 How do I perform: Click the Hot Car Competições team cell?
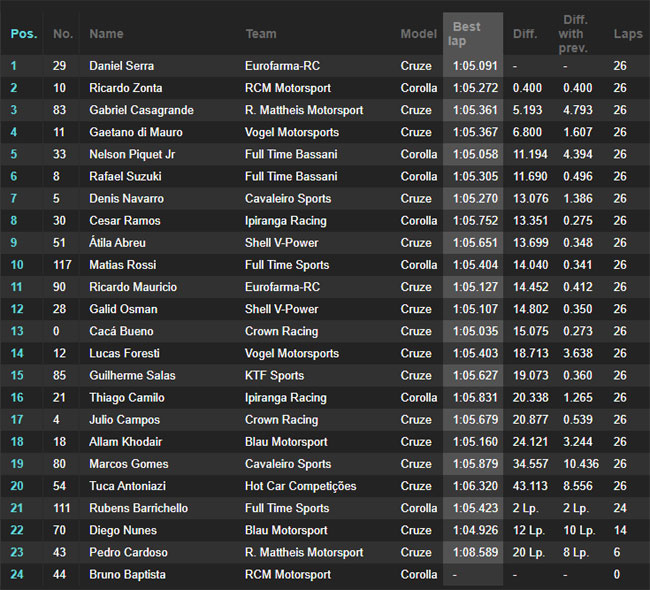[x=301, y=486]
